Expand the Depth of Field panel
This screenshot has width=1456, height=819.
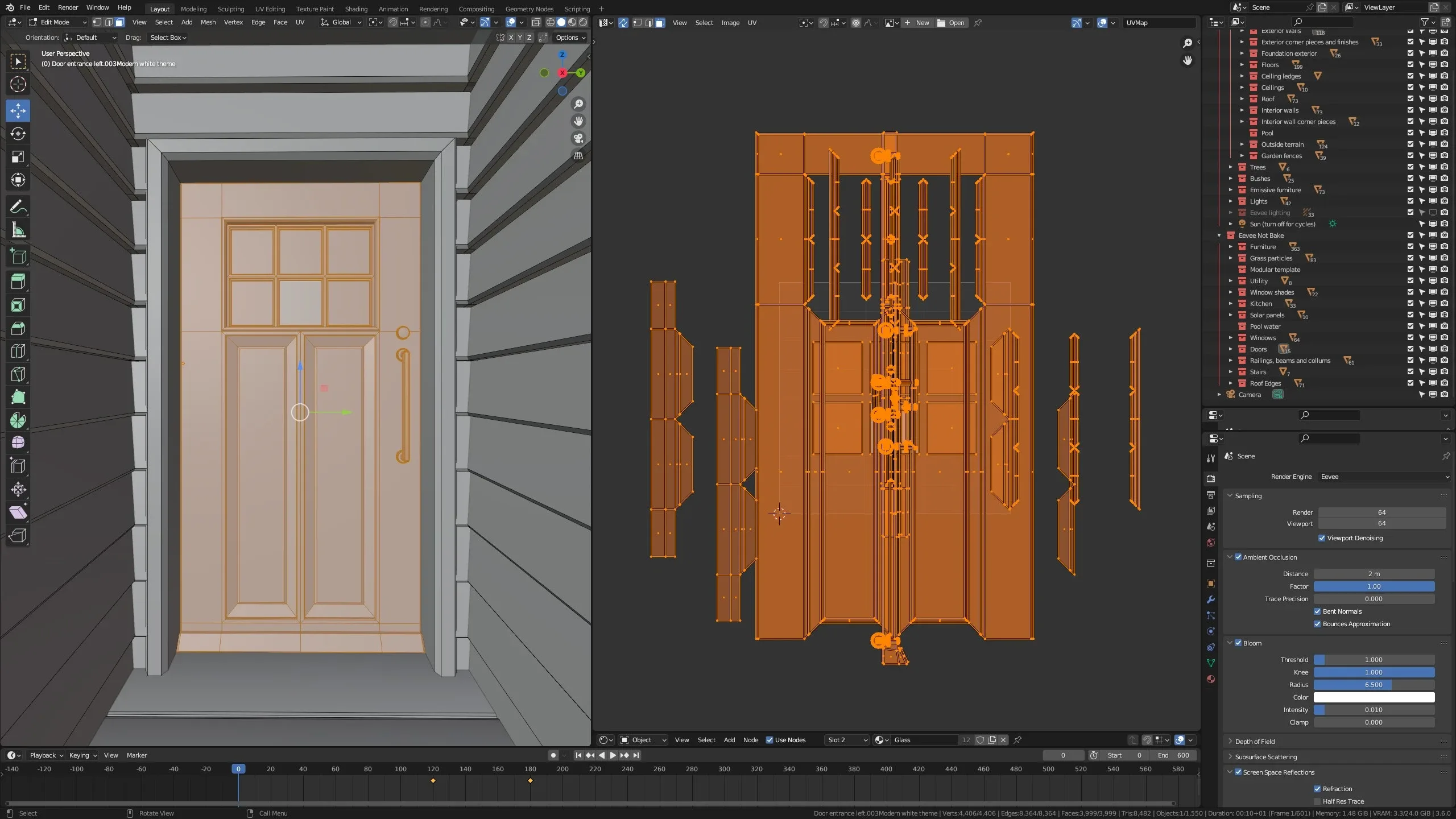[x=1255, y=742]
